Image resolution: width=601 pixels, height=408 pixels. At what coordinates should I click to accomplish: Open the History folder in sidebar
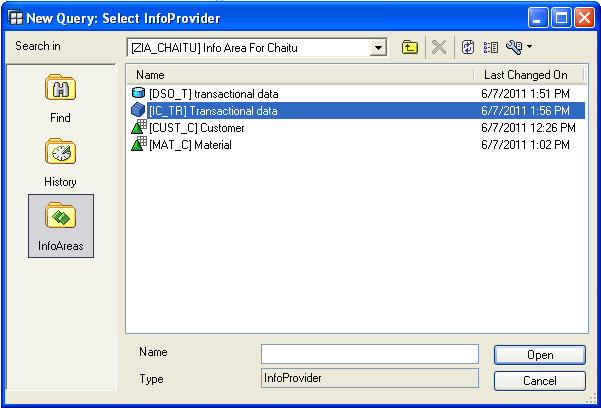coord(60,163)
